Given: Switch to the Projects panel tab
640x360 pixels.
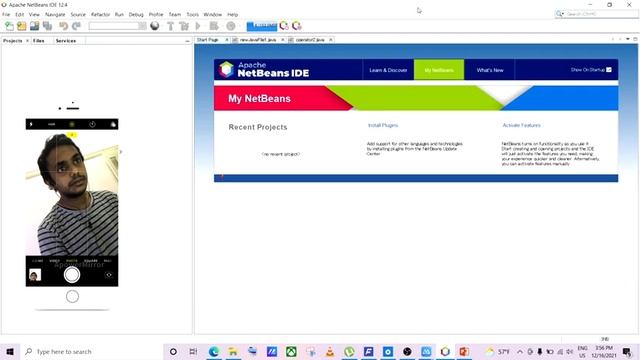Looking at the screenshot, I should (13, 41).
